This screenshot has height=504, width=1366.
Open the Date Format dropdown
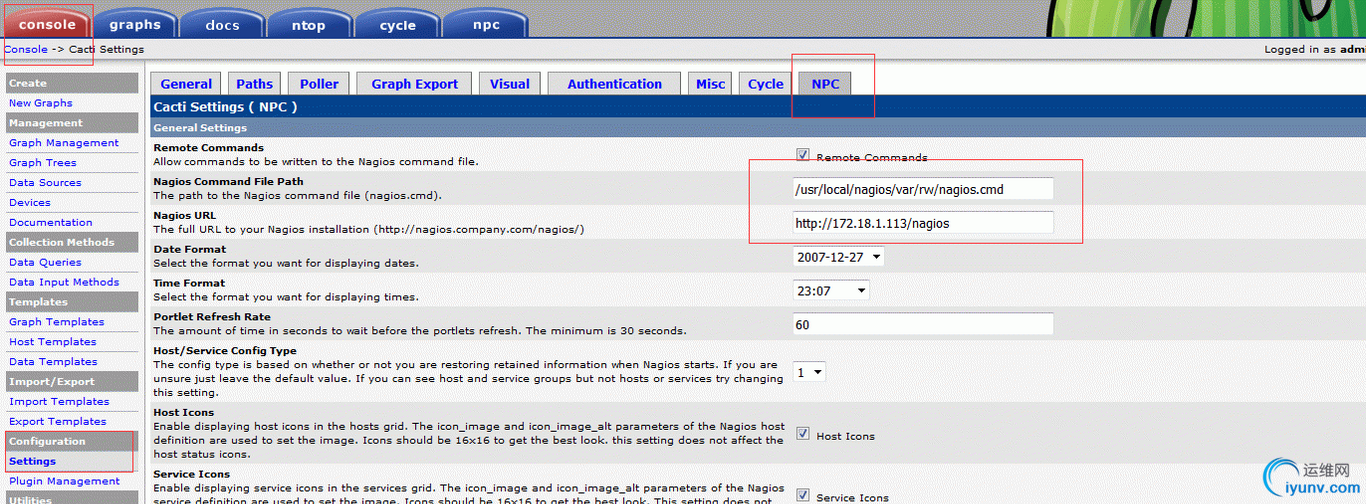pos(838,257)
